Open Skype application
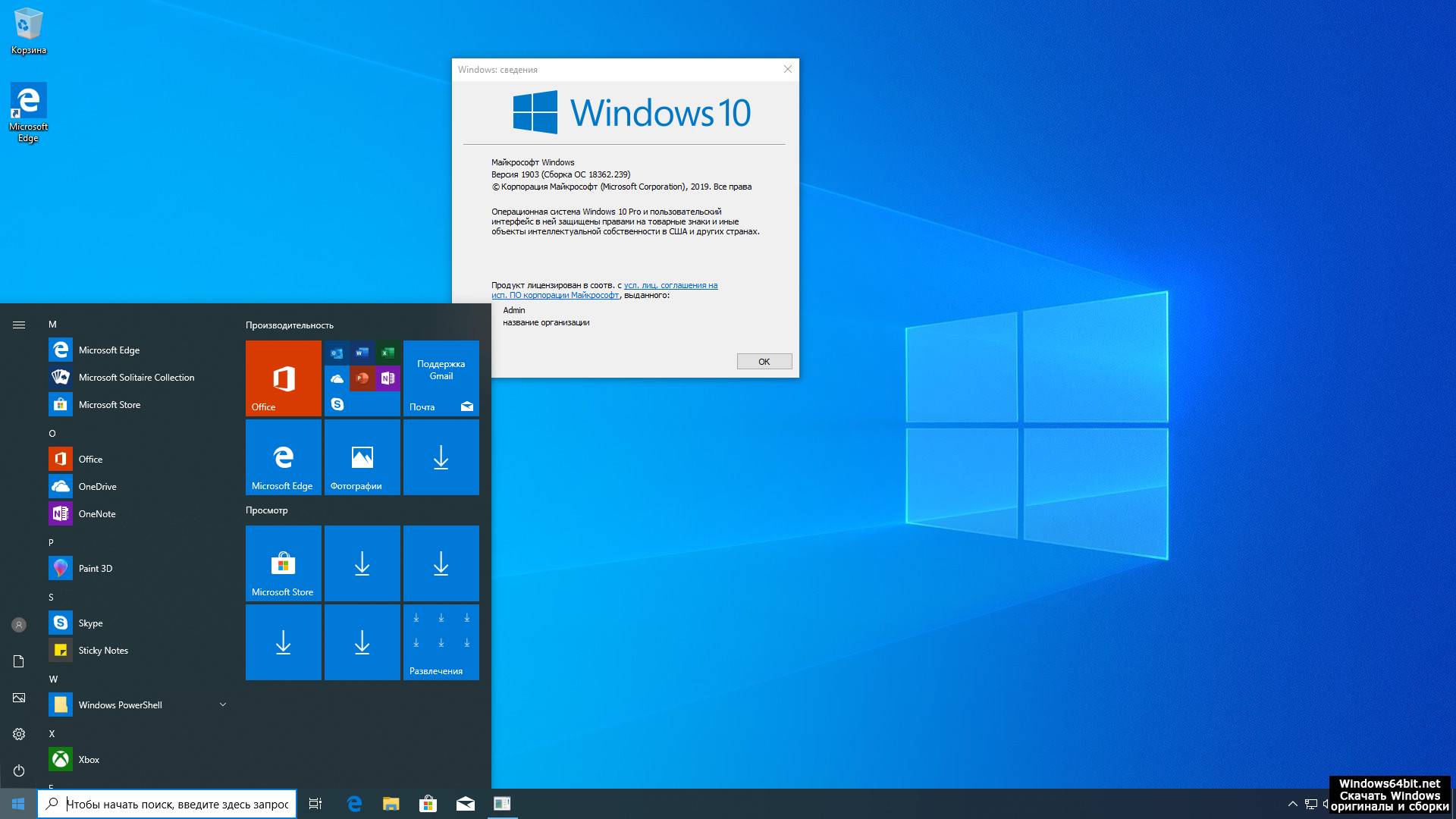This screenshot has width=1456, height=819. (90, 622)
